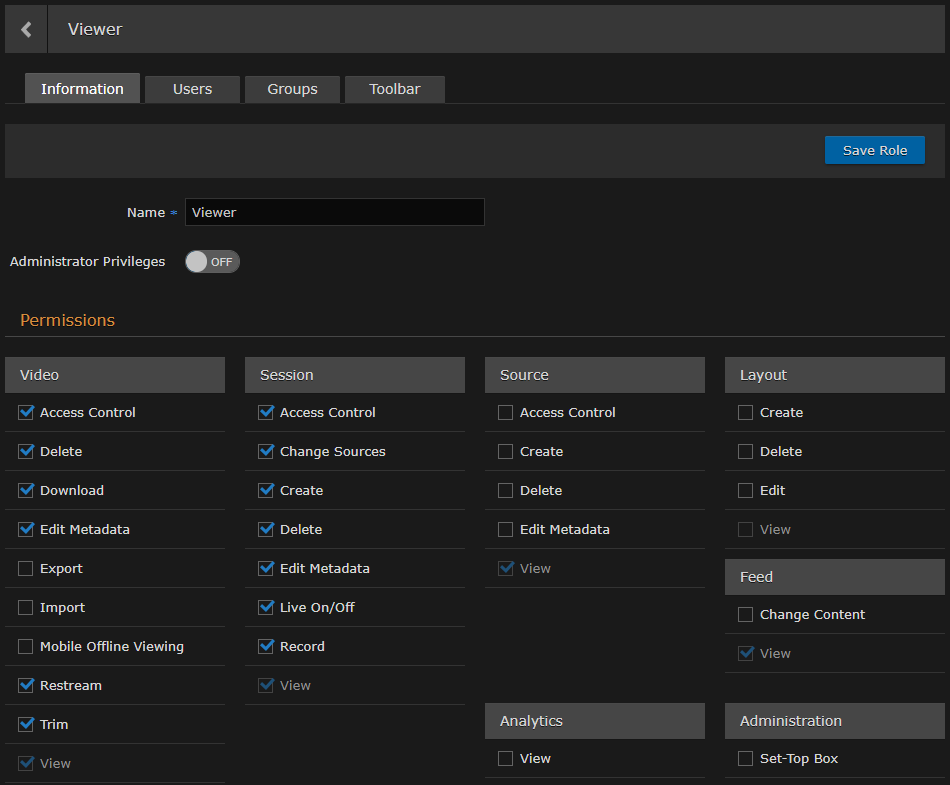Enable Access Control under Source
This screenshot has height=785, width=950.
pyautogui.click(x=505, y=412)
